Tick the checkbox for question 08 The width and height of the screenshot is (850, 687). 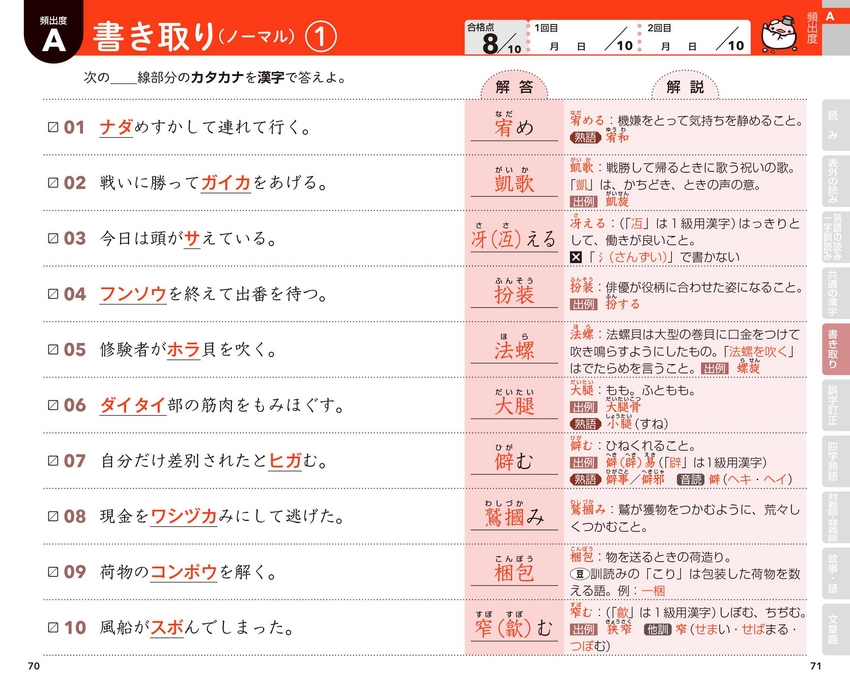click(x=53, y=516)
